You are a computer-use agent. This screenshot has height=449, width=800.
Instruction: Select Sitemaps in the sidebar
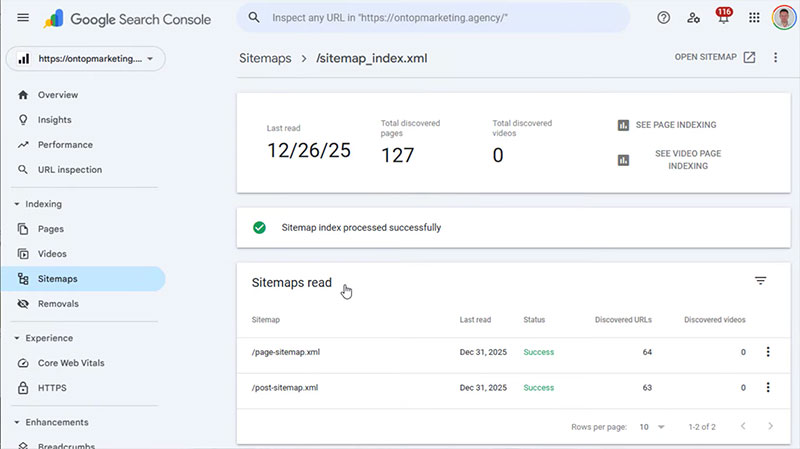tap(83, 279)
